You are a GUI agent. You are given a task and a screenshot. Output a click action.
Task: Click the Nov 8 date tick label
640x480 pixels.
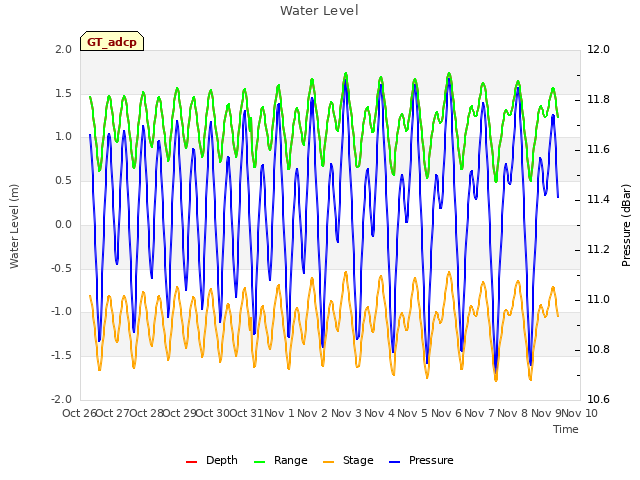[512, 413]
